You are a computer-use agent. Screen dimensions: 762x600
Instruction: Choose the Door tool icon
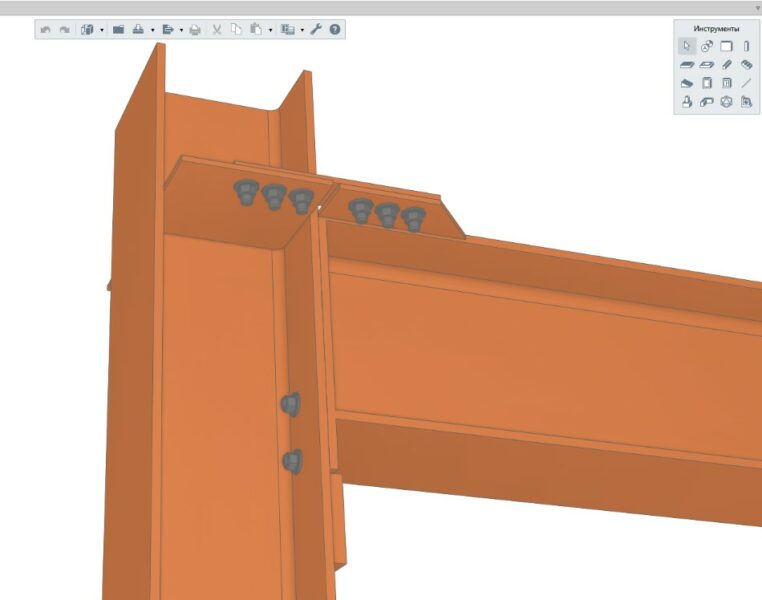pyautogui.click(x=707, y=83)
